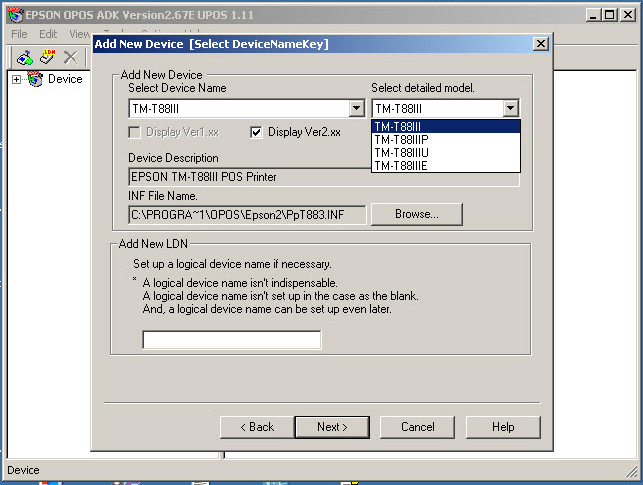Image resolution: width=643 pixels, height=485 pixels.
Task: Click the Add LDN toolbar icon
Action: coord(48,57)
